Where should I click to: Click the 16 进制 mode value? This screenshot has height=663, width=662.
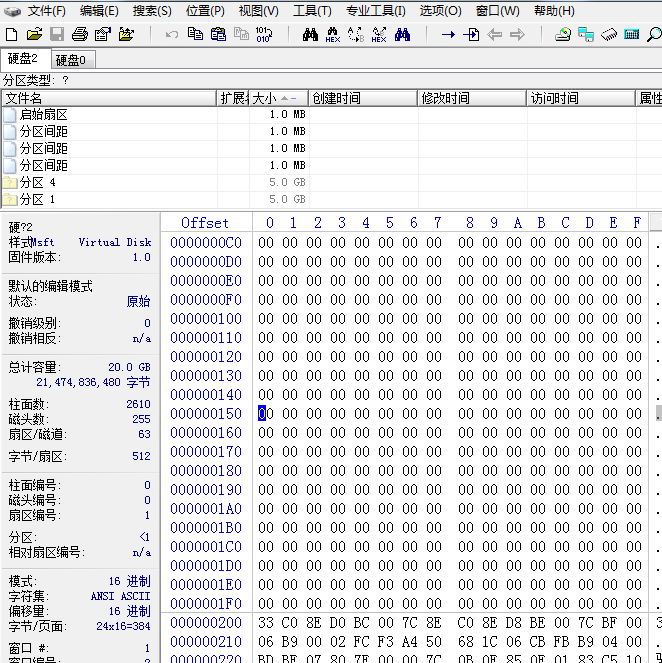click(129, 581)
